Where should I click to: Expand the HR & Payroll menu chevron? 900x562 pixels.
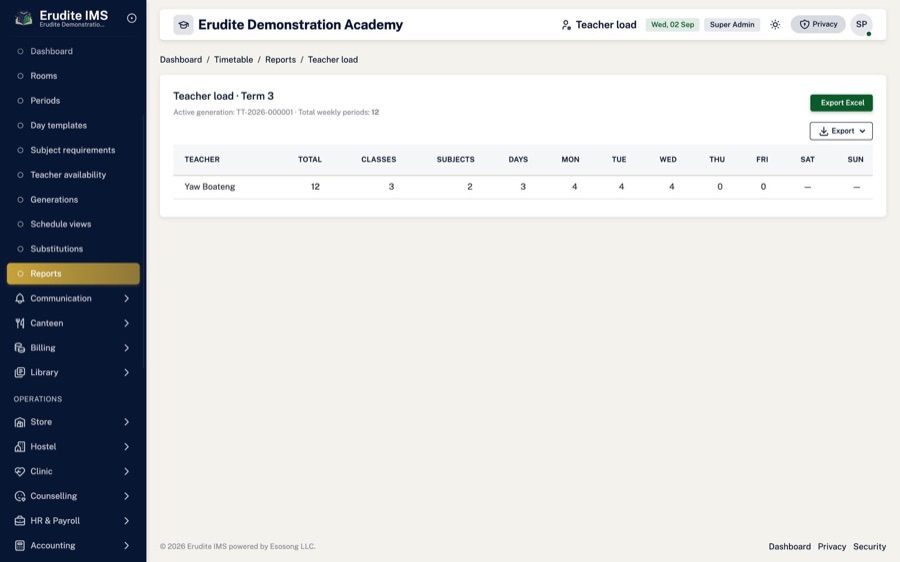(126, 521)
